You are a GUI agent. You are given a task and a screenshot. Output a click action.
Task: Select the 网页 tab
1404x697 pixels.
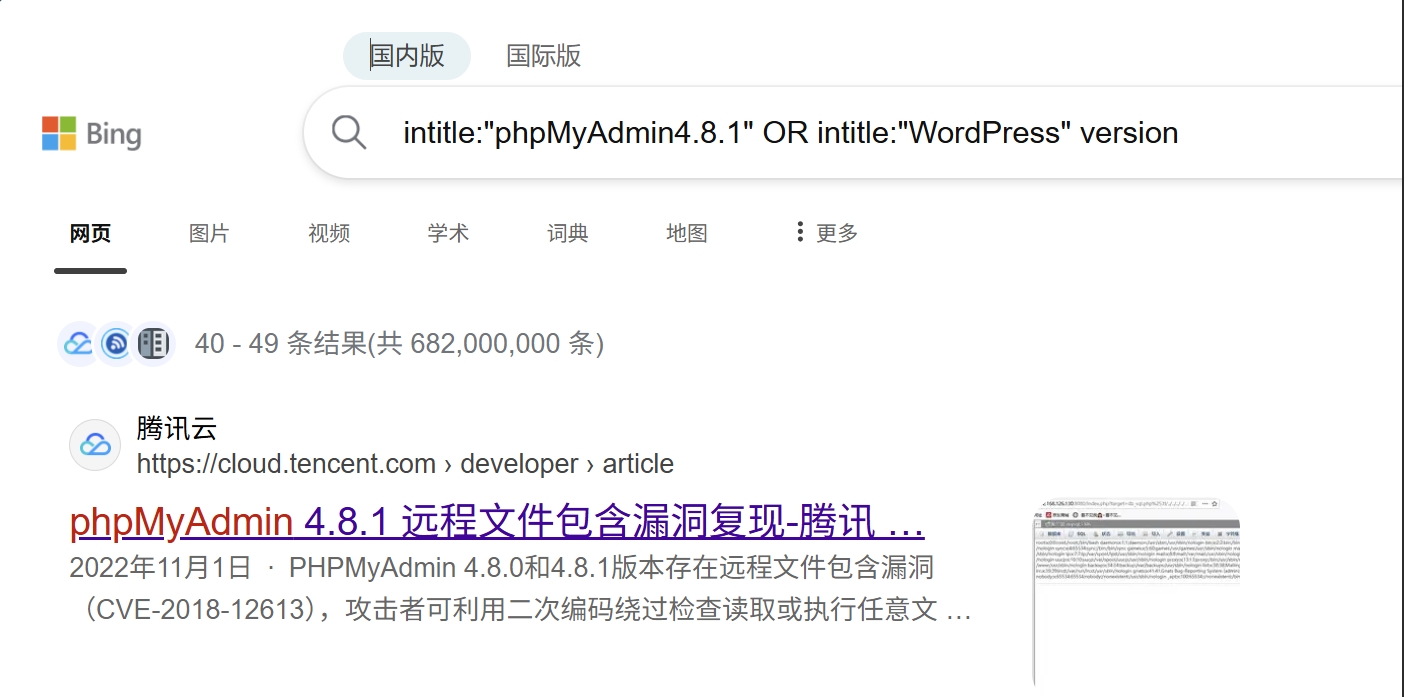point(90,233)
